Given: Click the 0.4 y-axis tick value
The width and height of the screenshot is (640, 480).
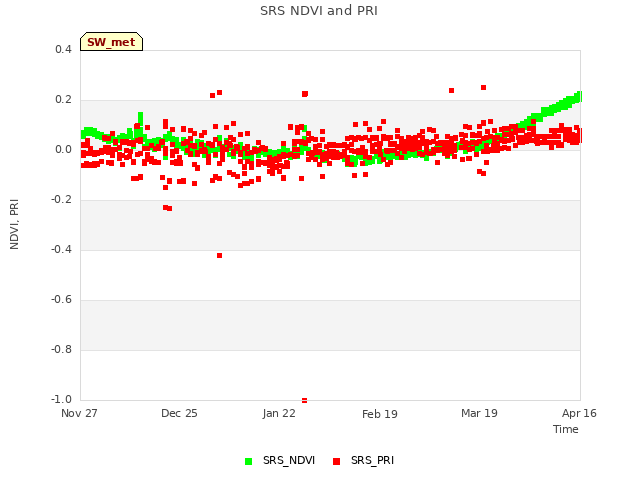Looking at the screenshot, I should [63, 49].
